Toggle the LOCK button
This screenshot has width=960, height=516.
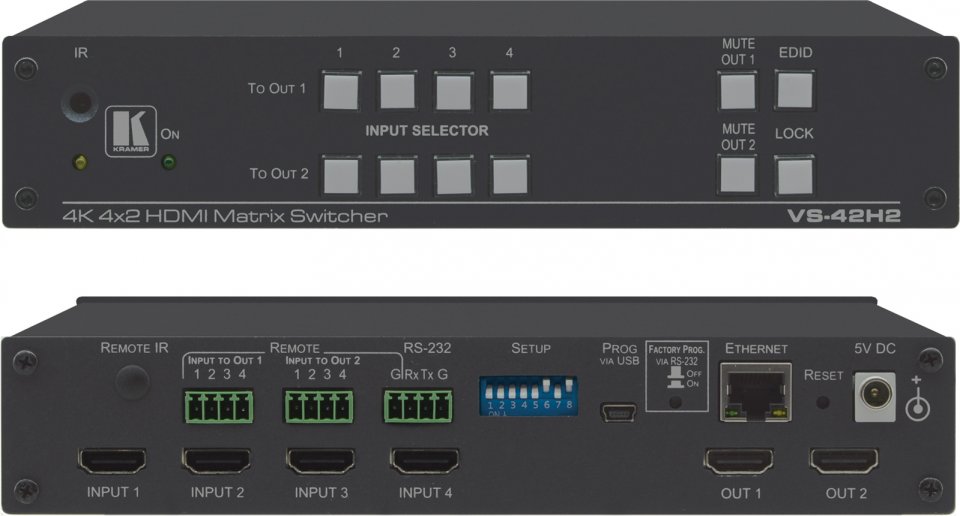coord(794,175)
